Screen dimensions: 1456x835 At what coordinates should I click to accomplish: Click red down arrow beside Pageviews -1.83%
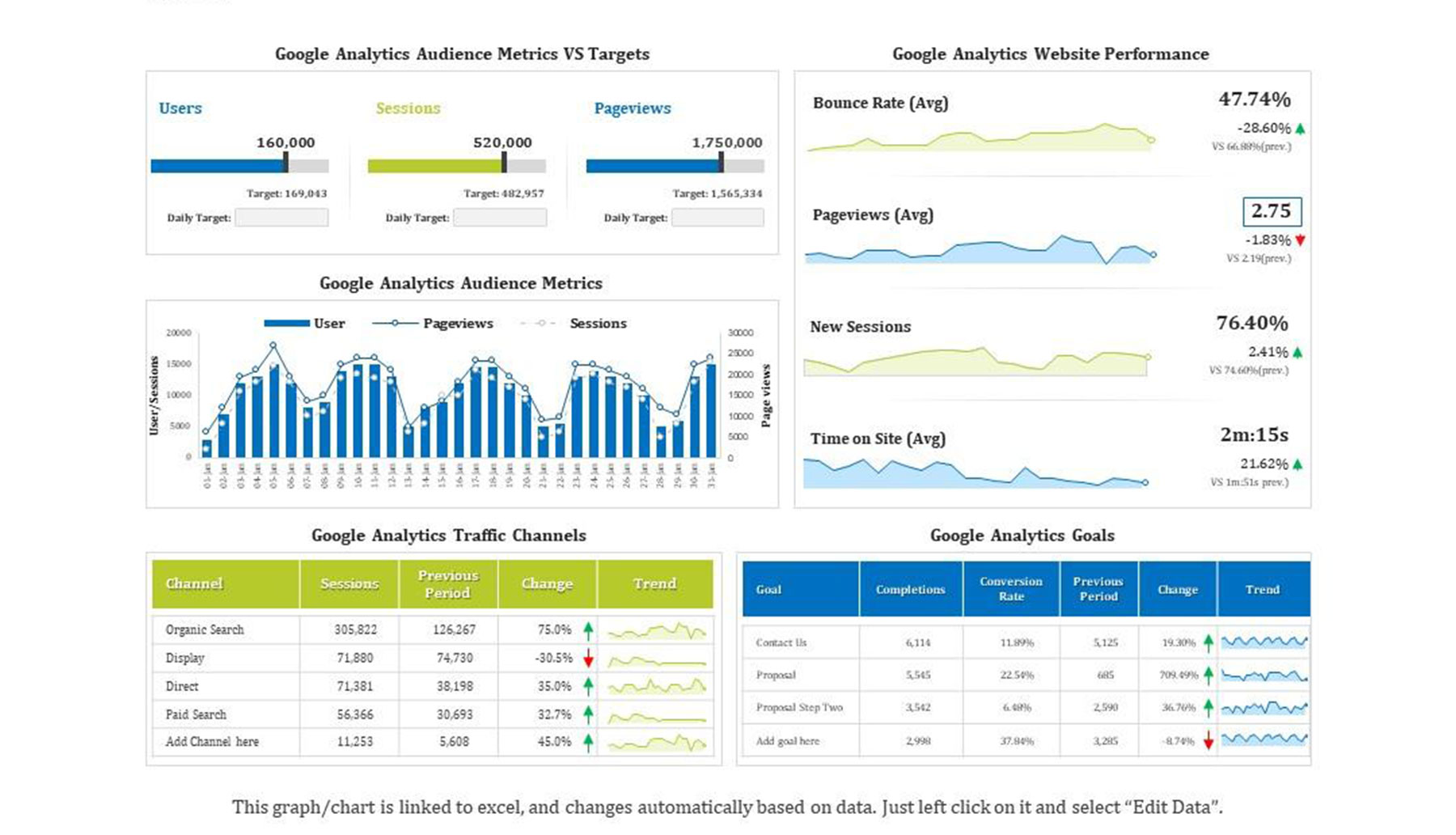coord(1300,240)
